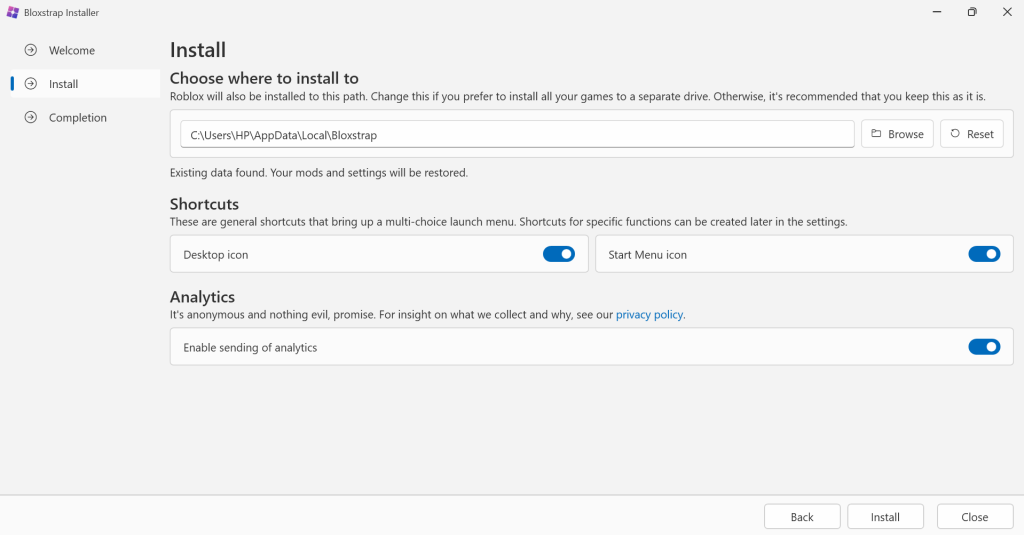Click the arrow icon beside Welcome
The width and height of the screenshot is (1024, 535).
pos(31,50)
